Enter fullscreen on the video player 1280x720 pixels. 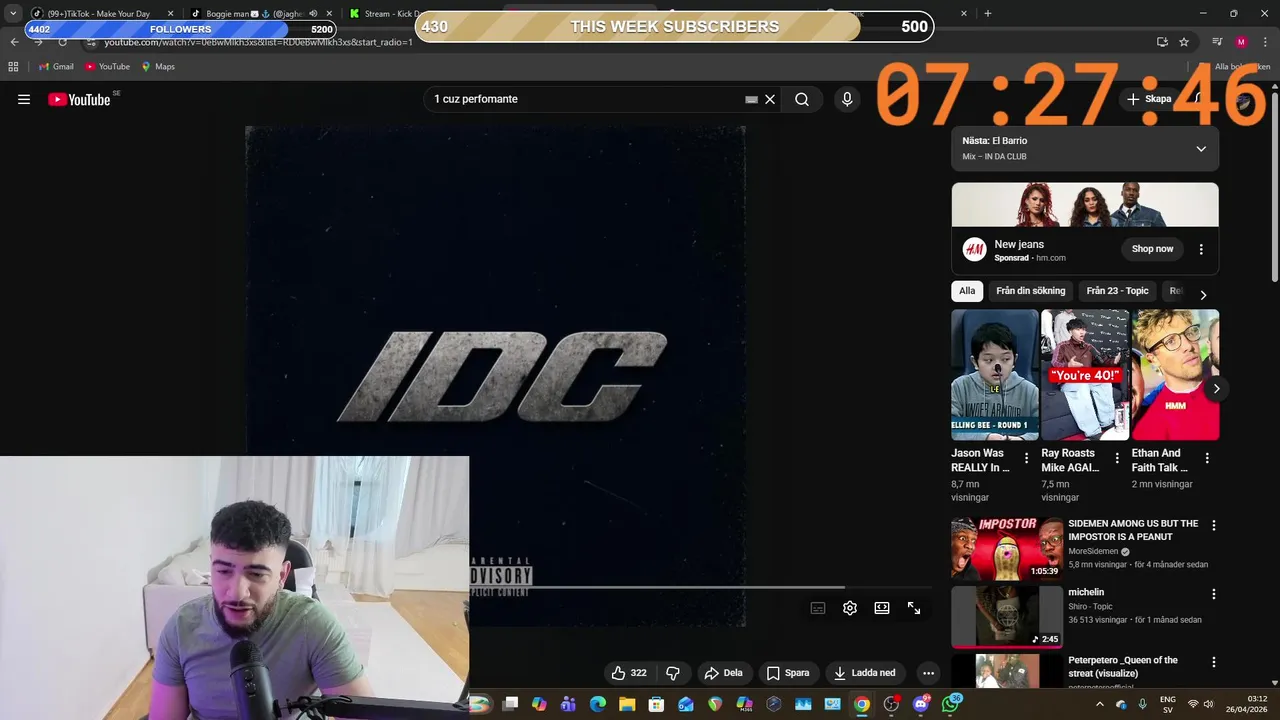pyautogui.click(x=914, y=608)
